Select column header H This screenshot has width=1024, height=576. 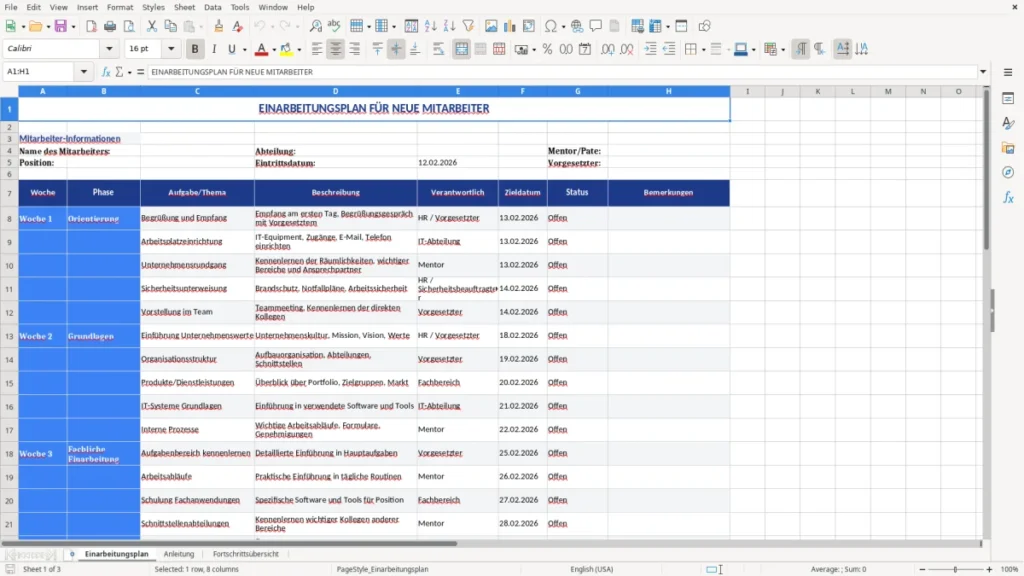pyautogui.click(x=669, y=91)
